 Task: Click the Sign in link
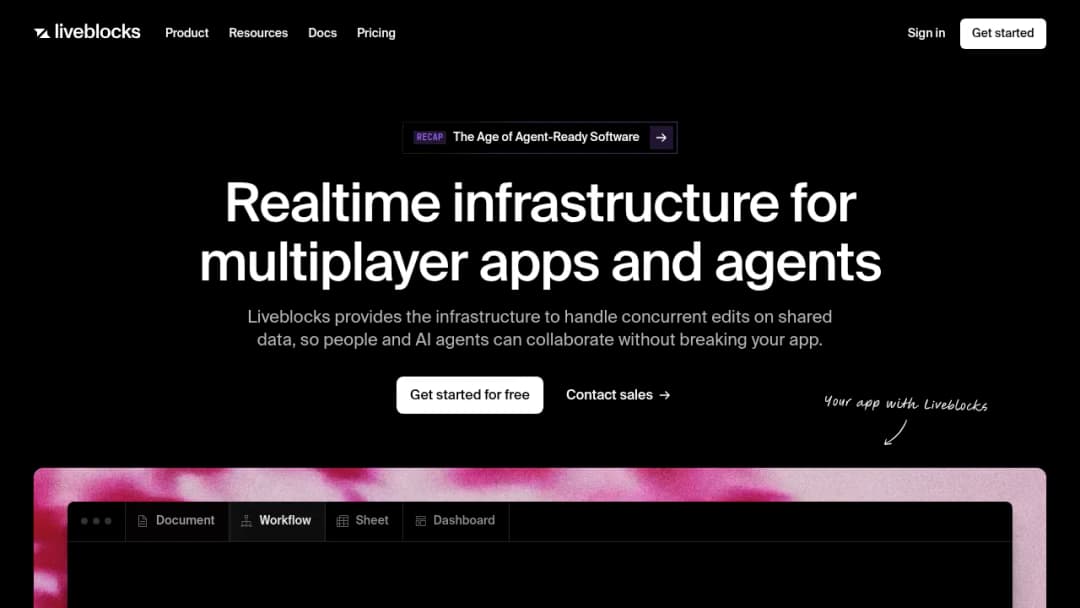click(926, 33)
